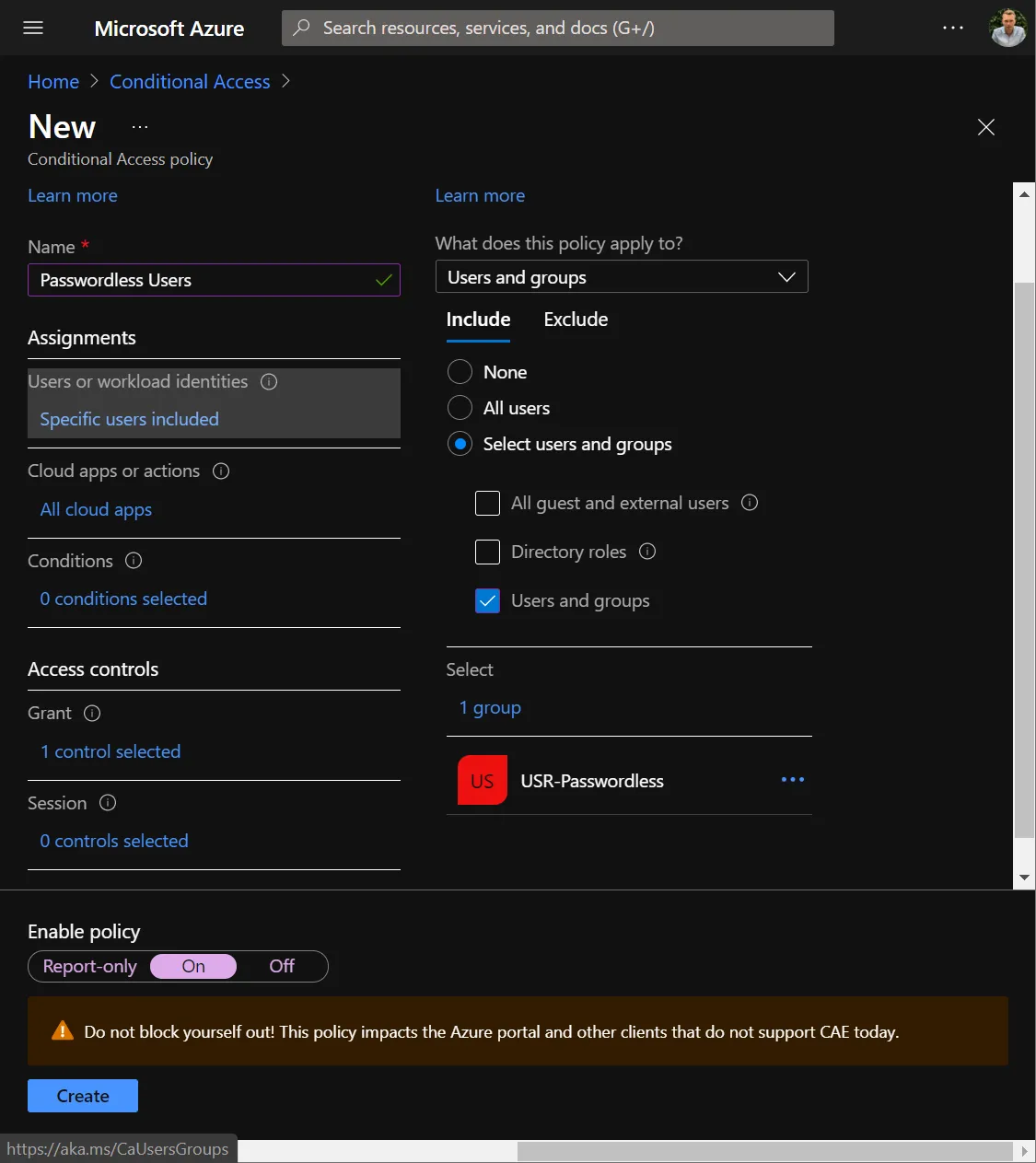Screen dimensions: 1036x1163
Task: Check All guest and external users
Action: [x=487, y=503]
